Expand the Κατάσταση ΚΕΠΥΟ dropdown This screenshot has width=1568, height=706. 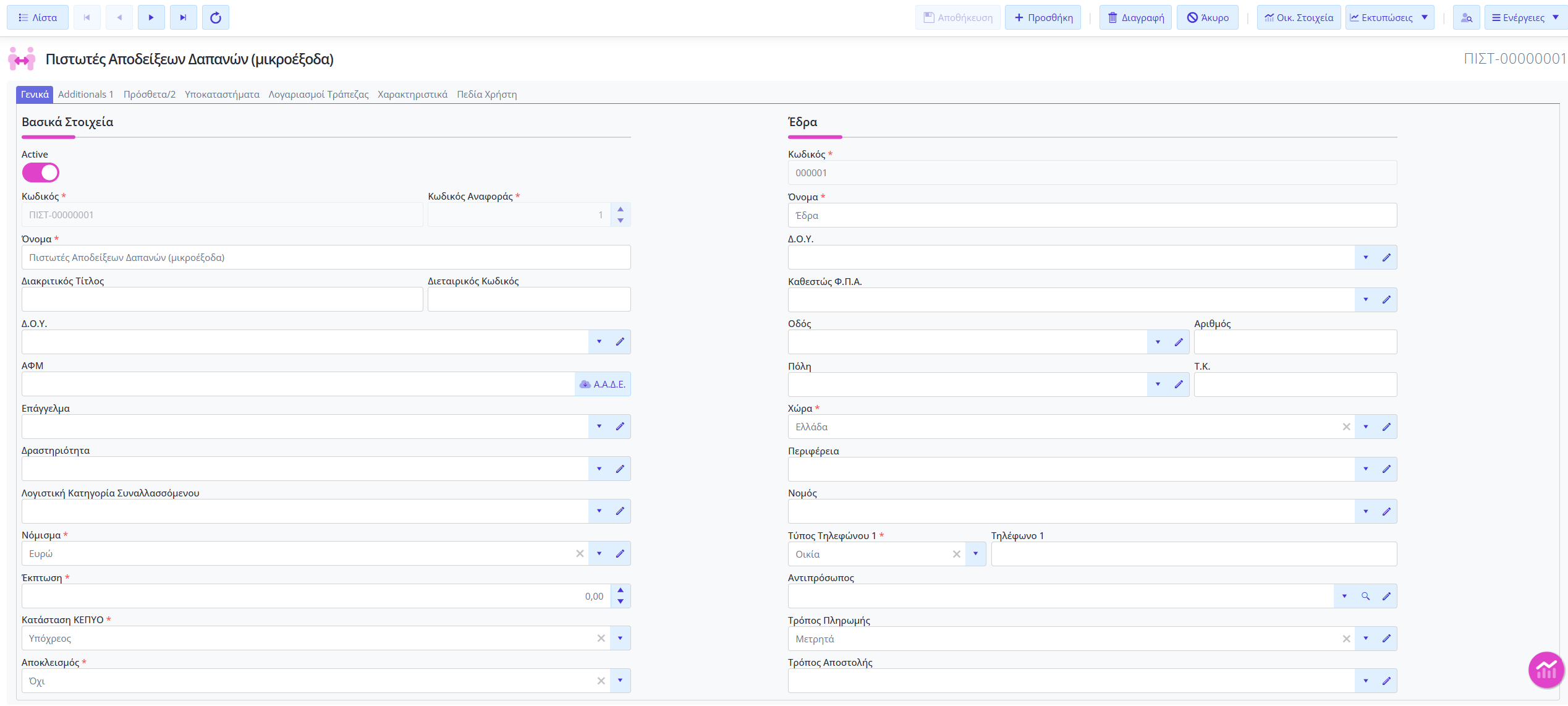click(620, 638)
